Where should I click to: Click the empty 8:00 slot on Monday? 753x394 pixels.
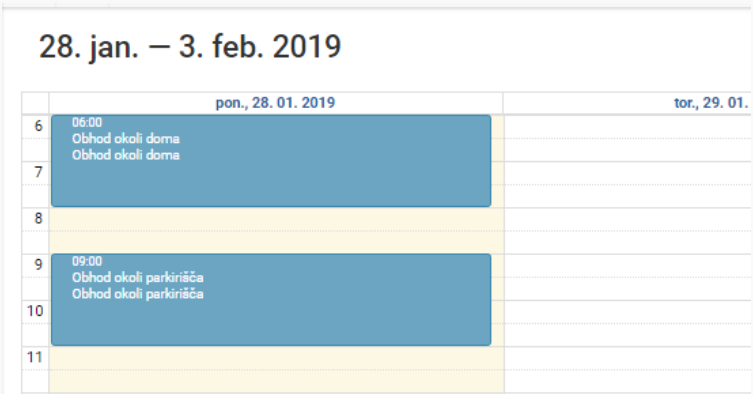(x=276, y=220)
